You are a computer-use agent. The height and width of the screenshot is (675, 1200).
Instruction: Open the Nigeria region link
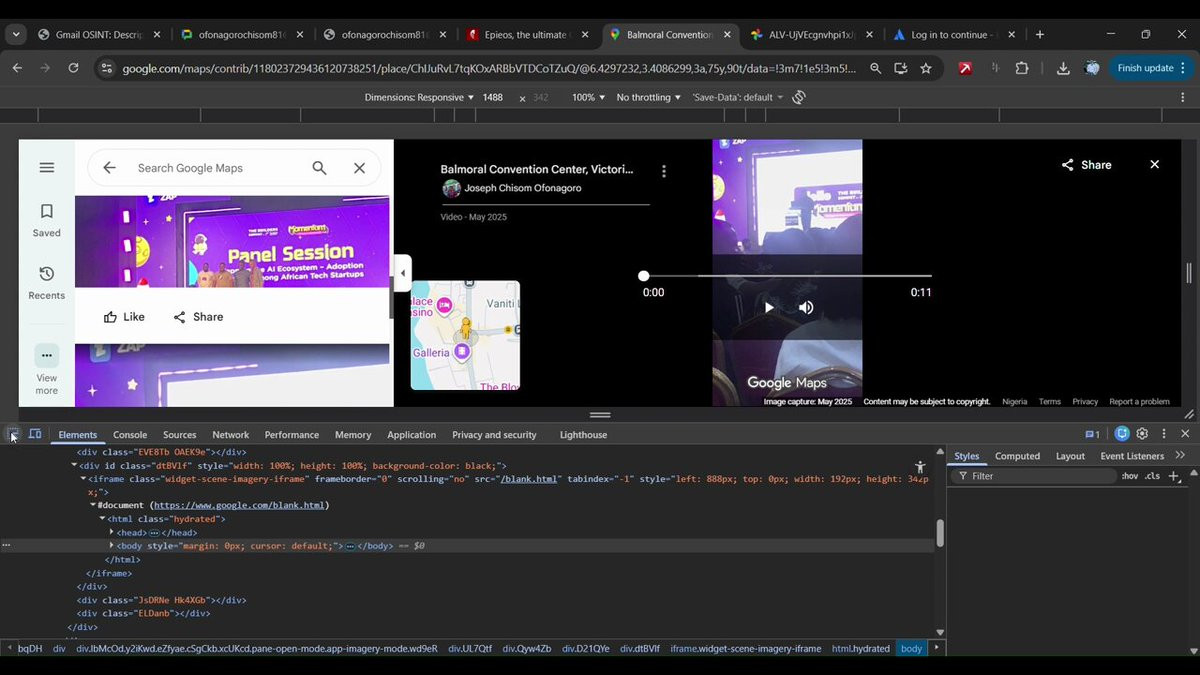1015,401
